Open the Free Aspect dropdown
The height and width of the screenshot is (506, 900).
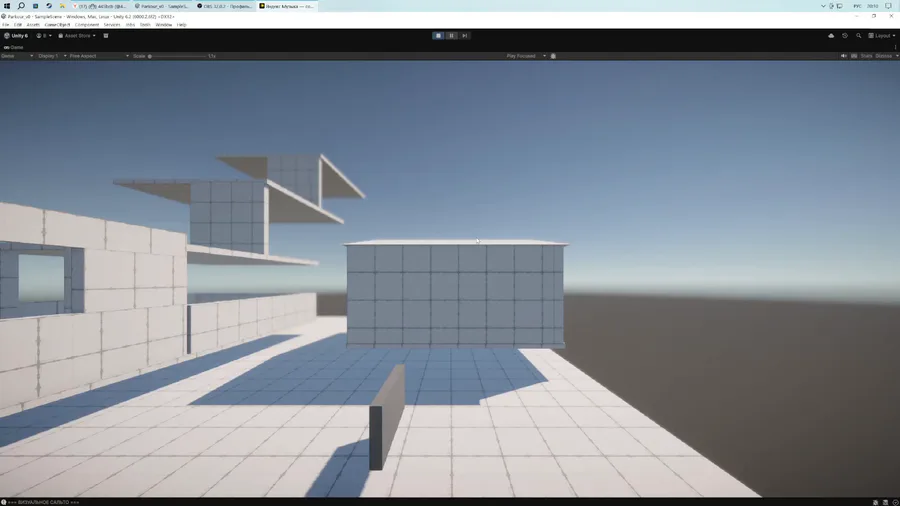(x=99, y=56)
